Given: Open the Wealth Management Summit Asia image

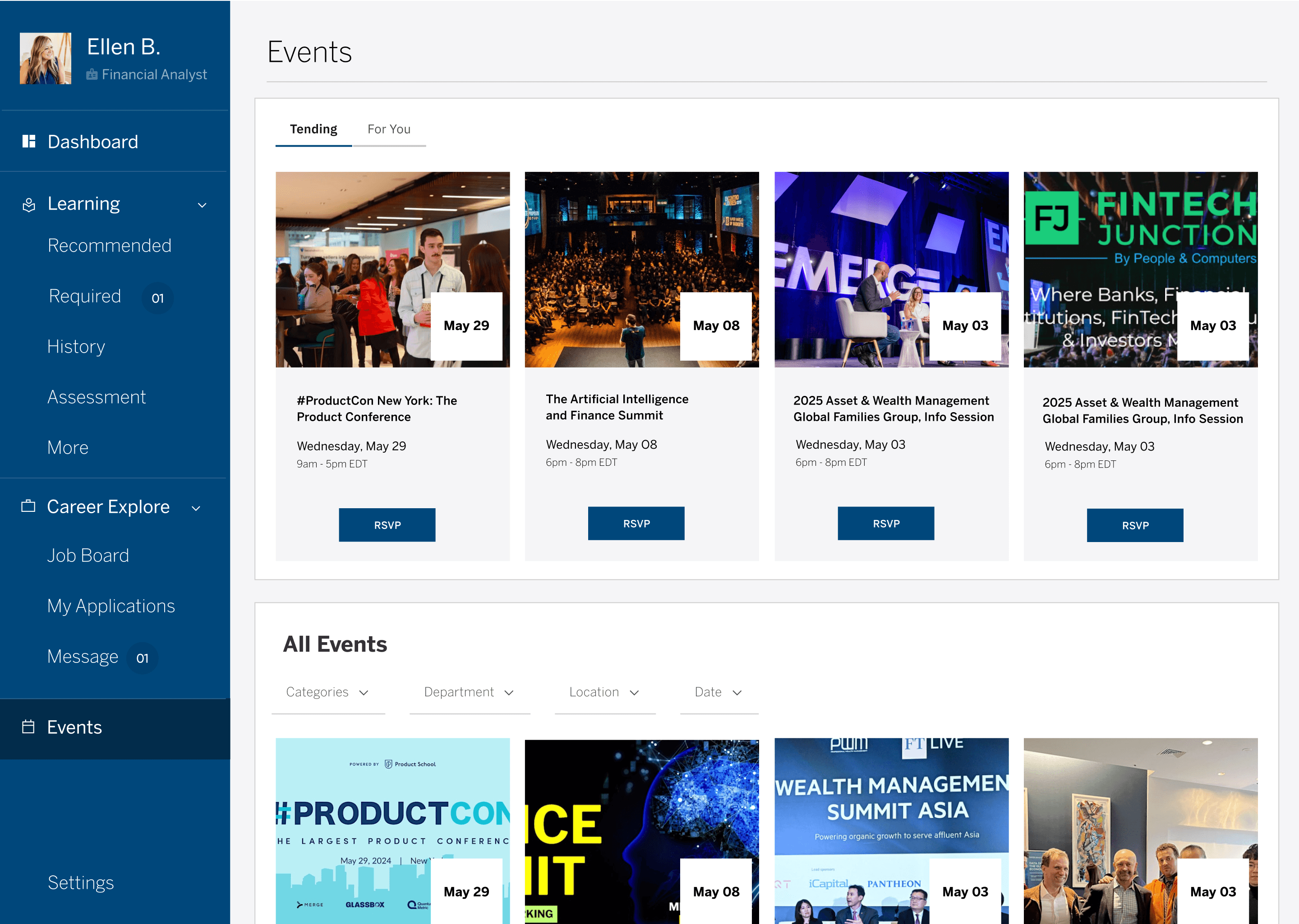Looking at the screenshot, I should tap(892, 831).
